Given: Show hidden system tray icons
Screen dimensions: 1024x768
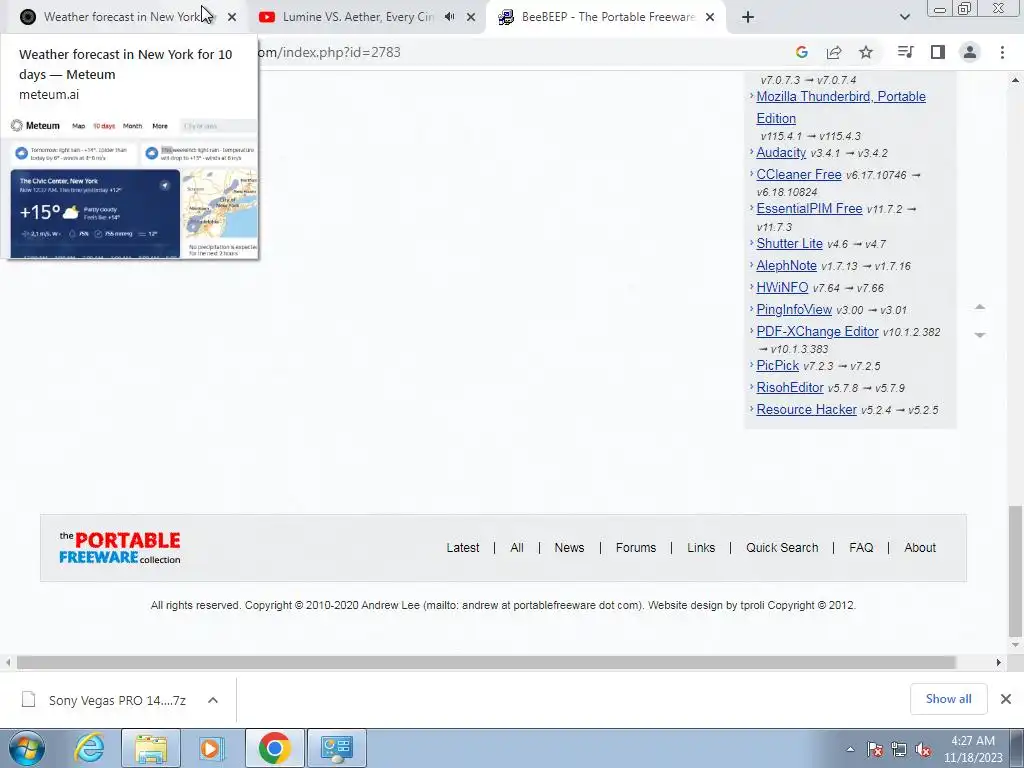Looking at the screenshot, I should coord(850,749).
